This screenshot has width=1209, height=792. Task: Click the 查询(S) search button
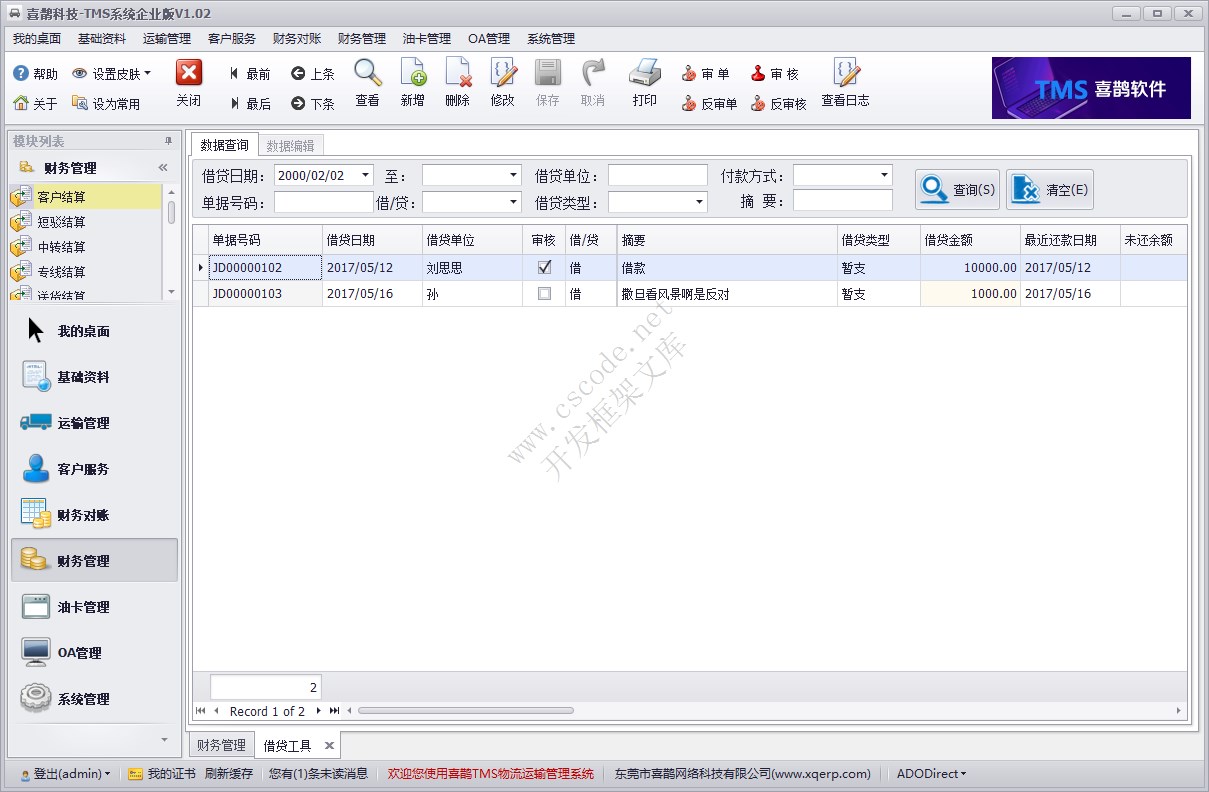pyautogui.click(x=957, y=189)
